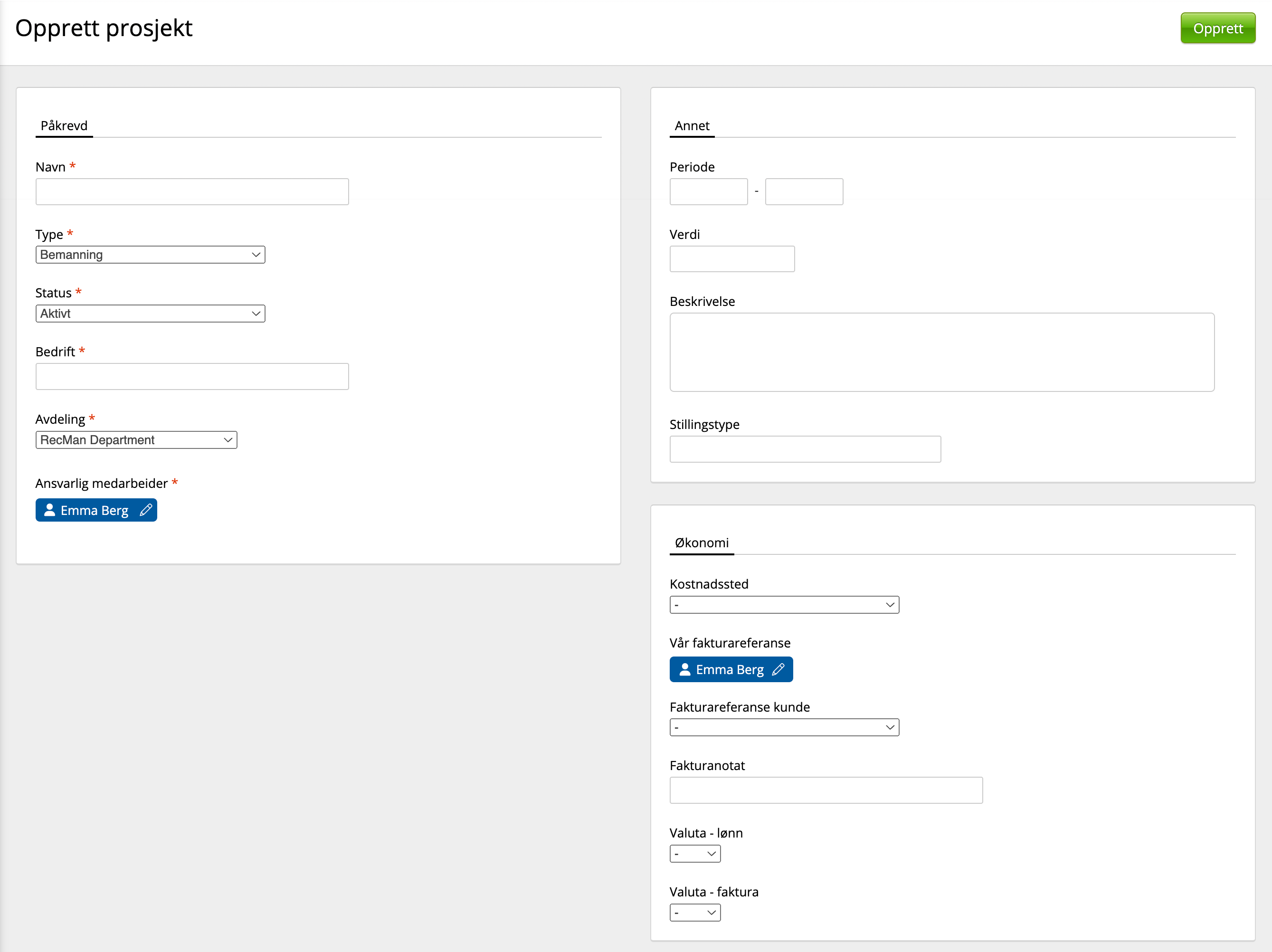Expand the Valuta - lønn dropdown
1272x952 pixels.
(x=694, y=854)
